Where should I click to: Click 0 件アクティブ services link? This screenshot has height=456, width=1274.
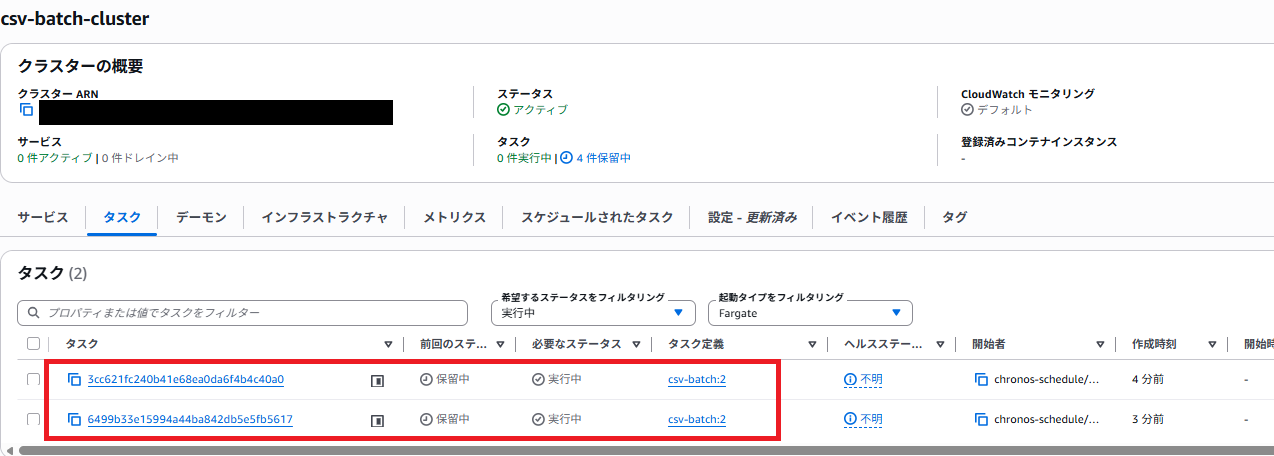coord(55,158)
